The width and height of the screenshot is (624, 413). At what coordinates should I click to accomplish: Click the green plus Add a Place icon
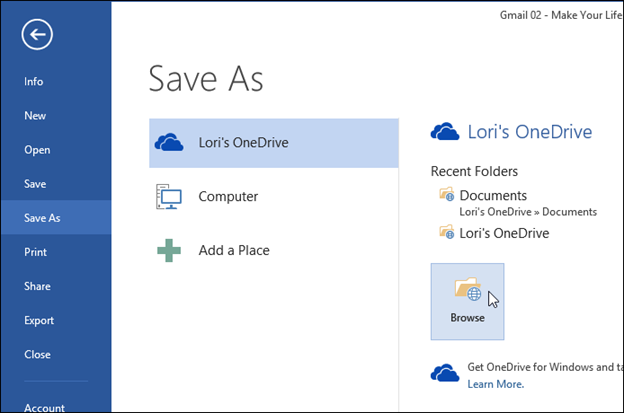click(169, 250)
